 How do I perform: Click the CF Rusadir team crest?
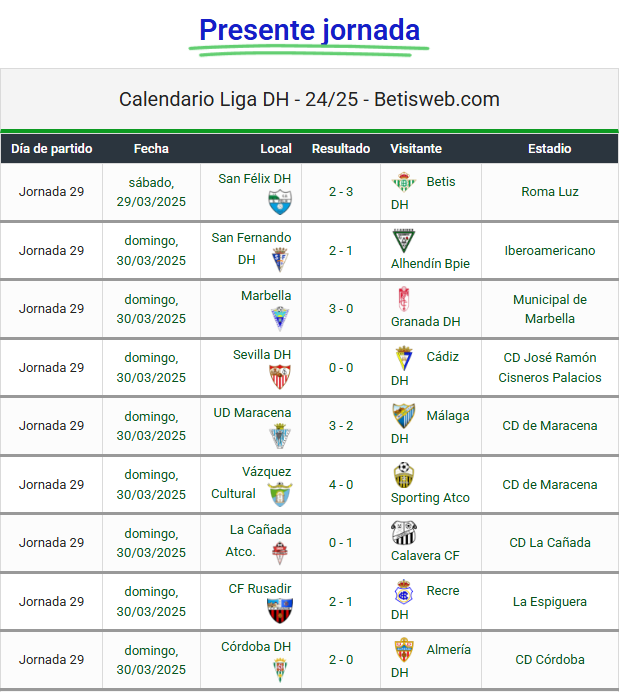tap(280, 611)
